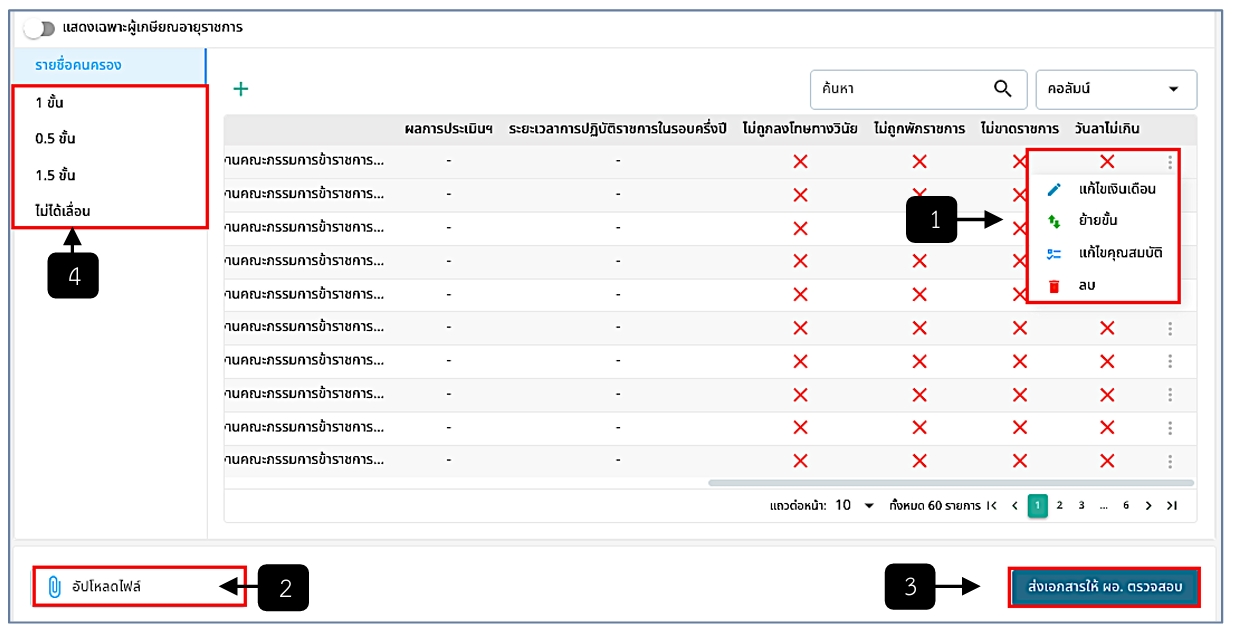Click the paperclip อัปโหลดไฟล์ icon
1233x631 pixels.
point(54,587)
